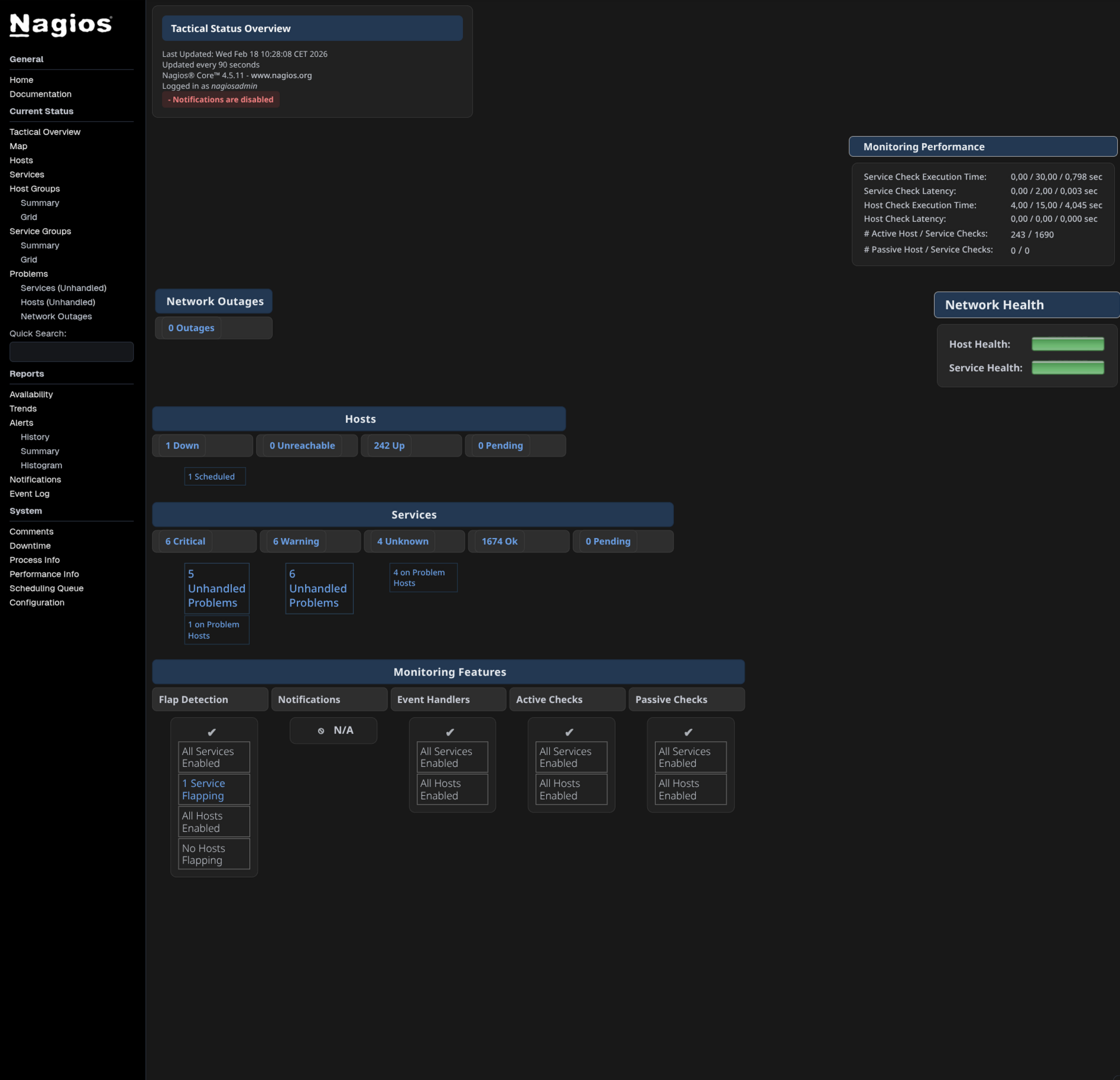Click the Event Handlers checkmark icon
1120x1080 pixels.
click(x=450, y=732)
